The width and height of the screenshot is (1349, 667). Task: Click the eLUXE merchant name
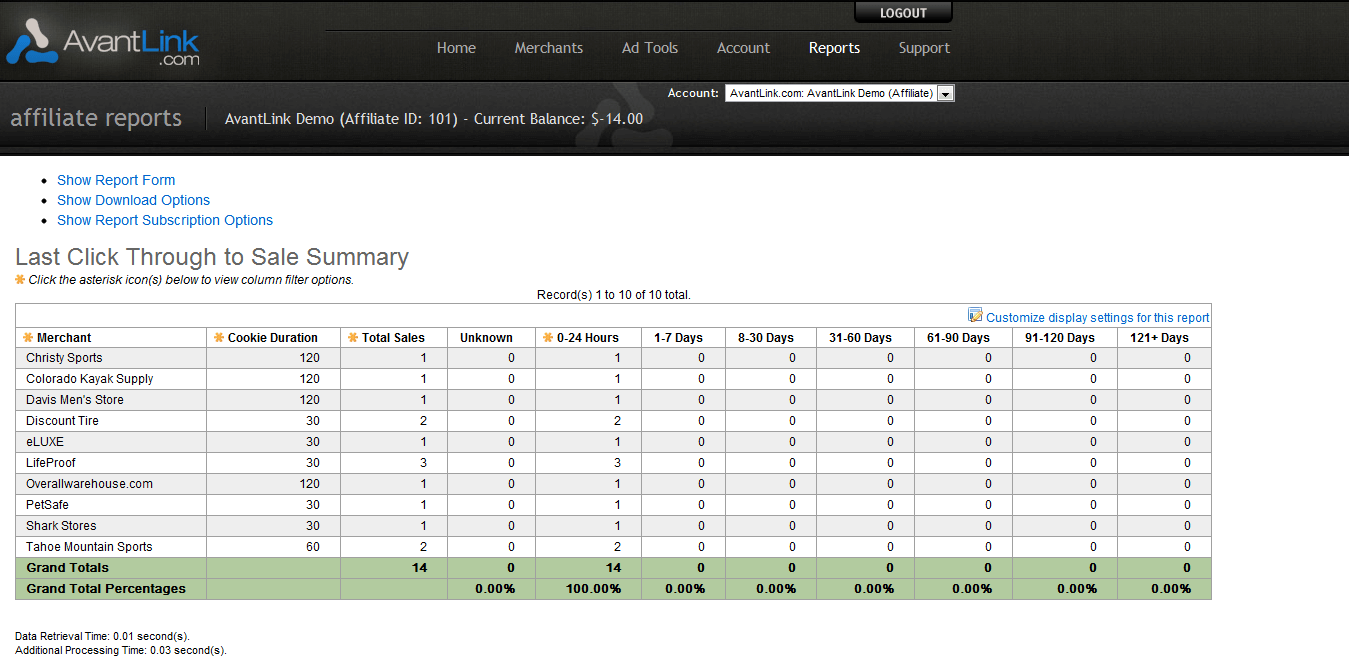45,442
